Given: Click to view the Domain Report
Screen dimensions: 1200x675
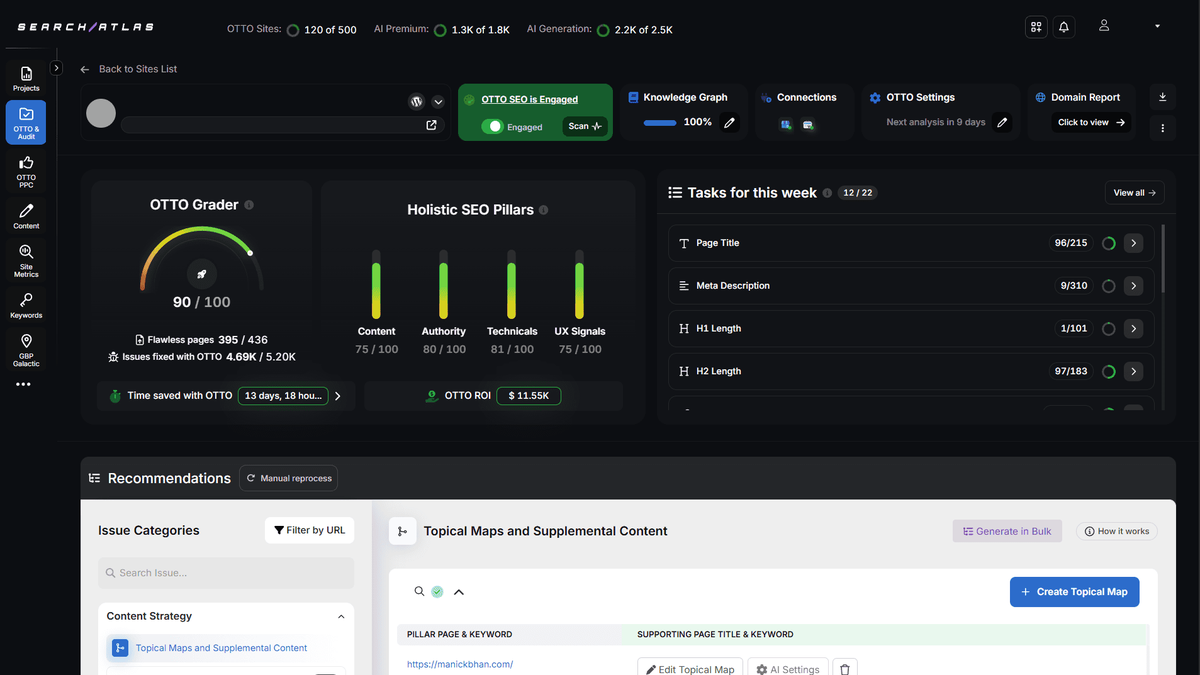Looking at the screenshot, I should point(1091,123).
